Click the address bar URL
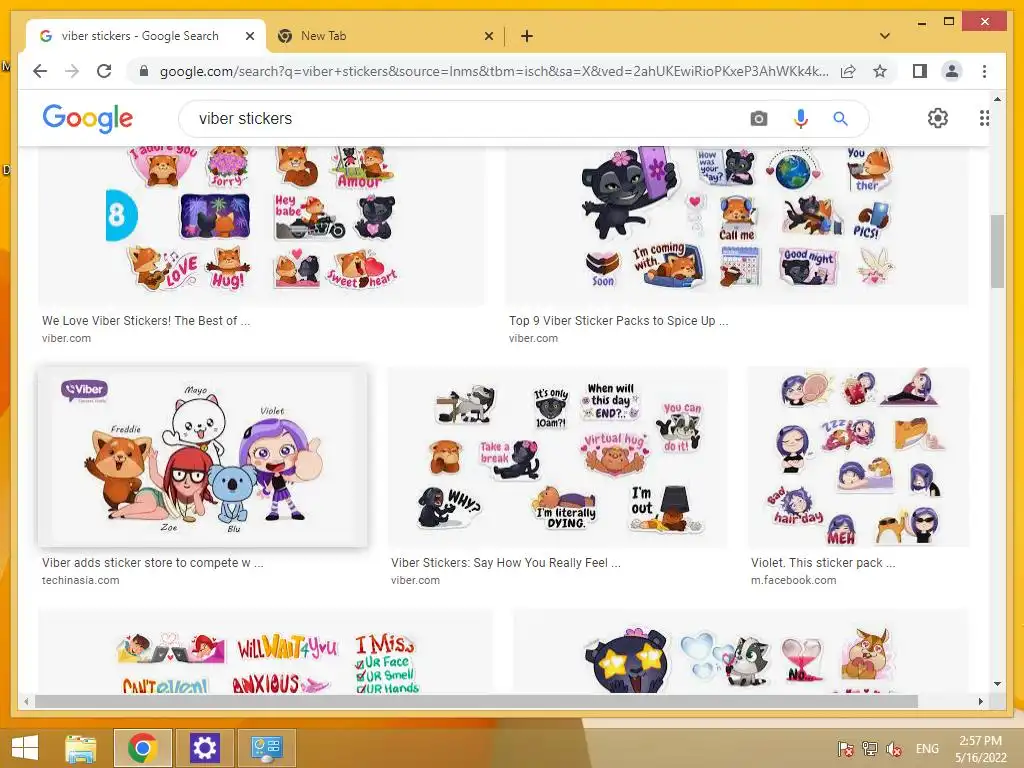1024x768 pixels. click(x=494, y=71)
